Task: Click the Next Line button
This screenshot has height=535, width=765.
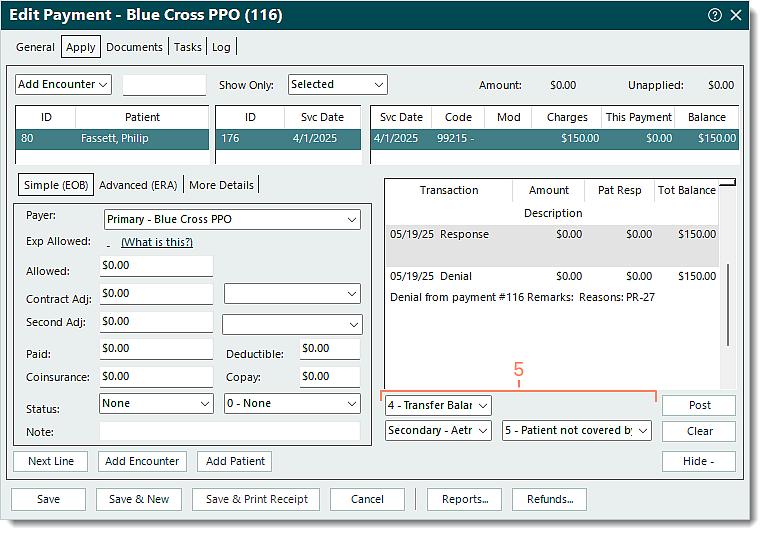Action: click(51, 461)
